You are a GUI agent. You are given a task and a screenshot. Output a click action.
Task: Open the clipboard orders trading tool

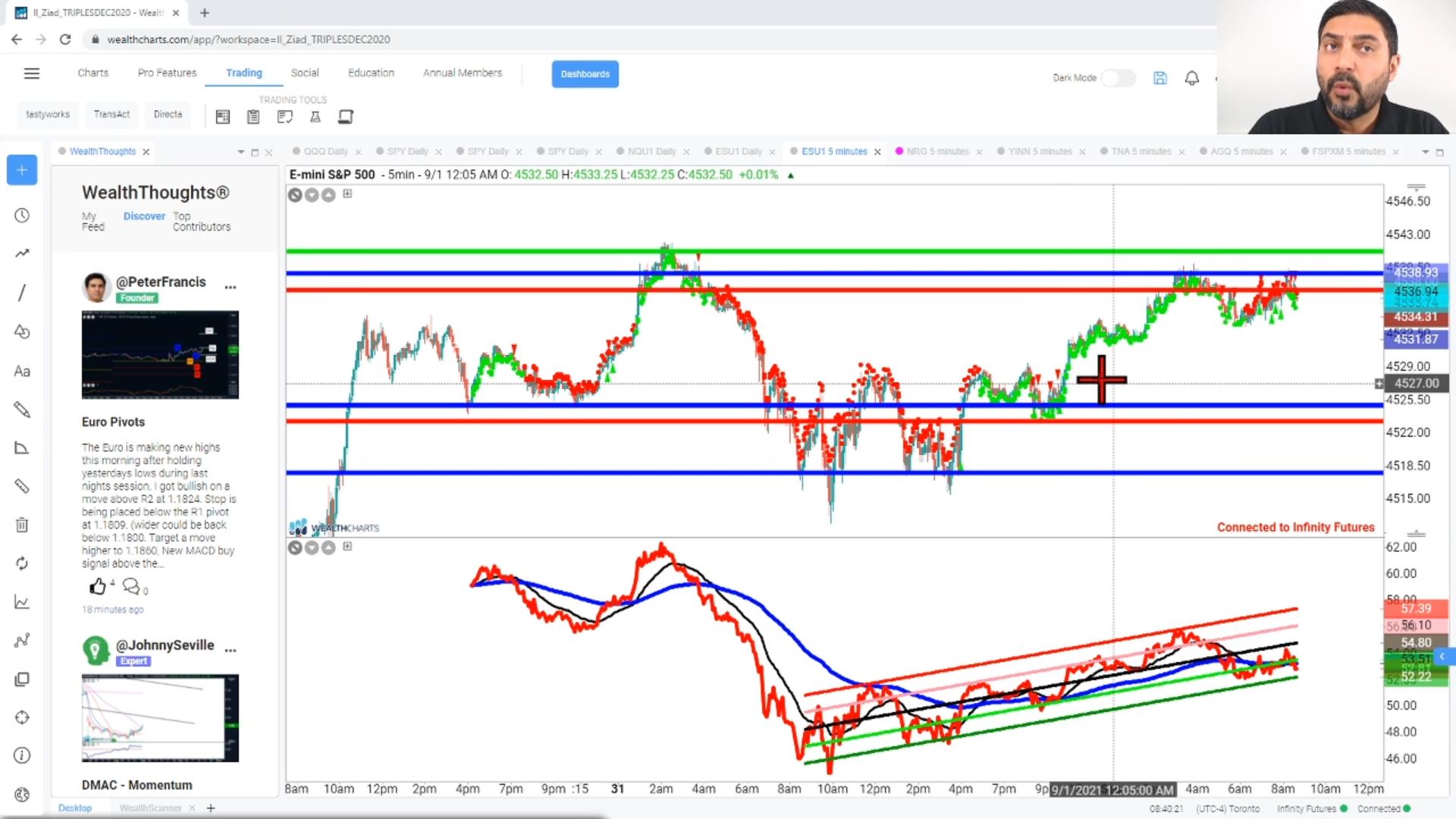pyautogui.click(x=253, y=117)
